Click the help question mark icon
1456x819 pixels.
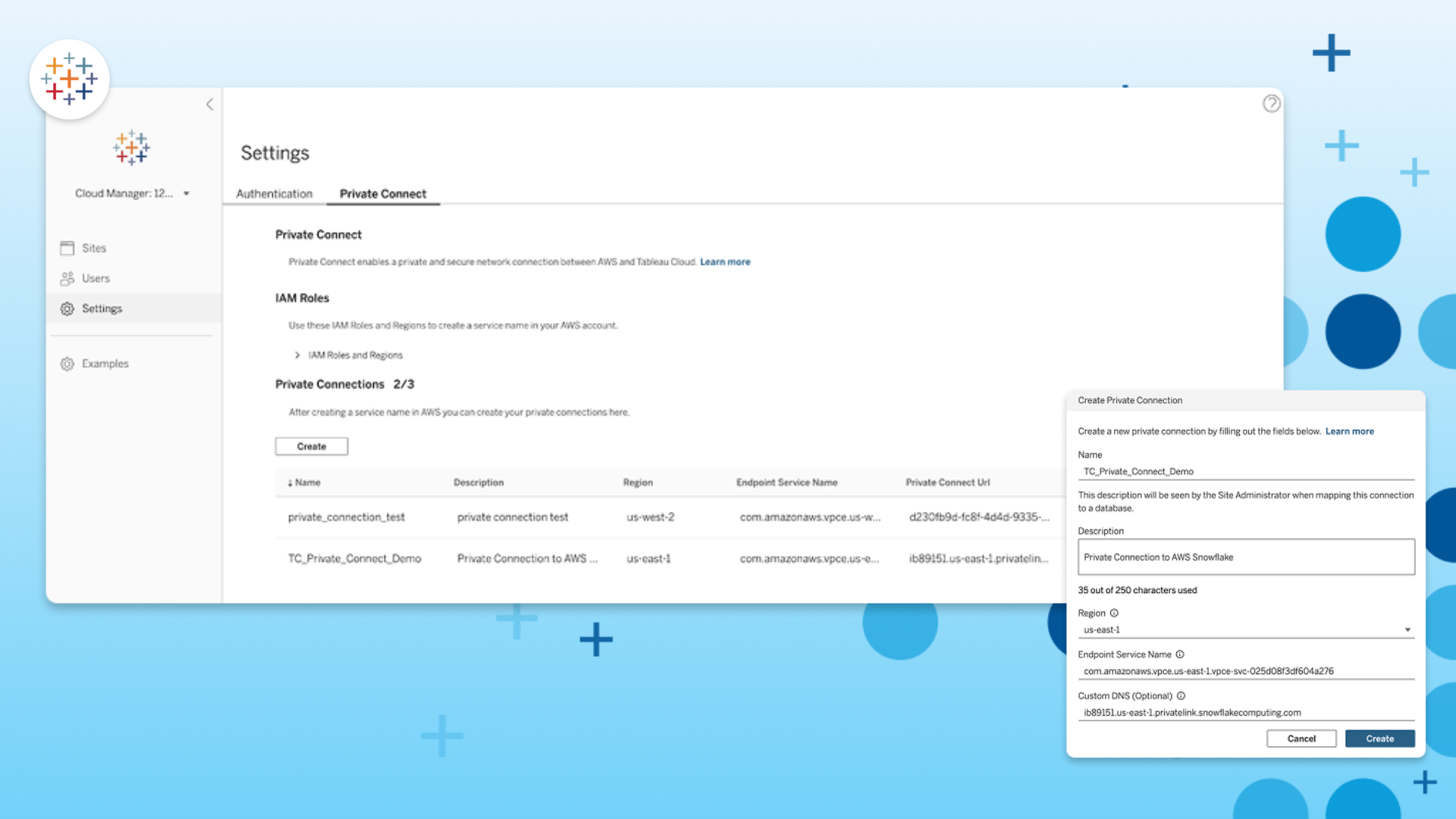click(1272, 104)
